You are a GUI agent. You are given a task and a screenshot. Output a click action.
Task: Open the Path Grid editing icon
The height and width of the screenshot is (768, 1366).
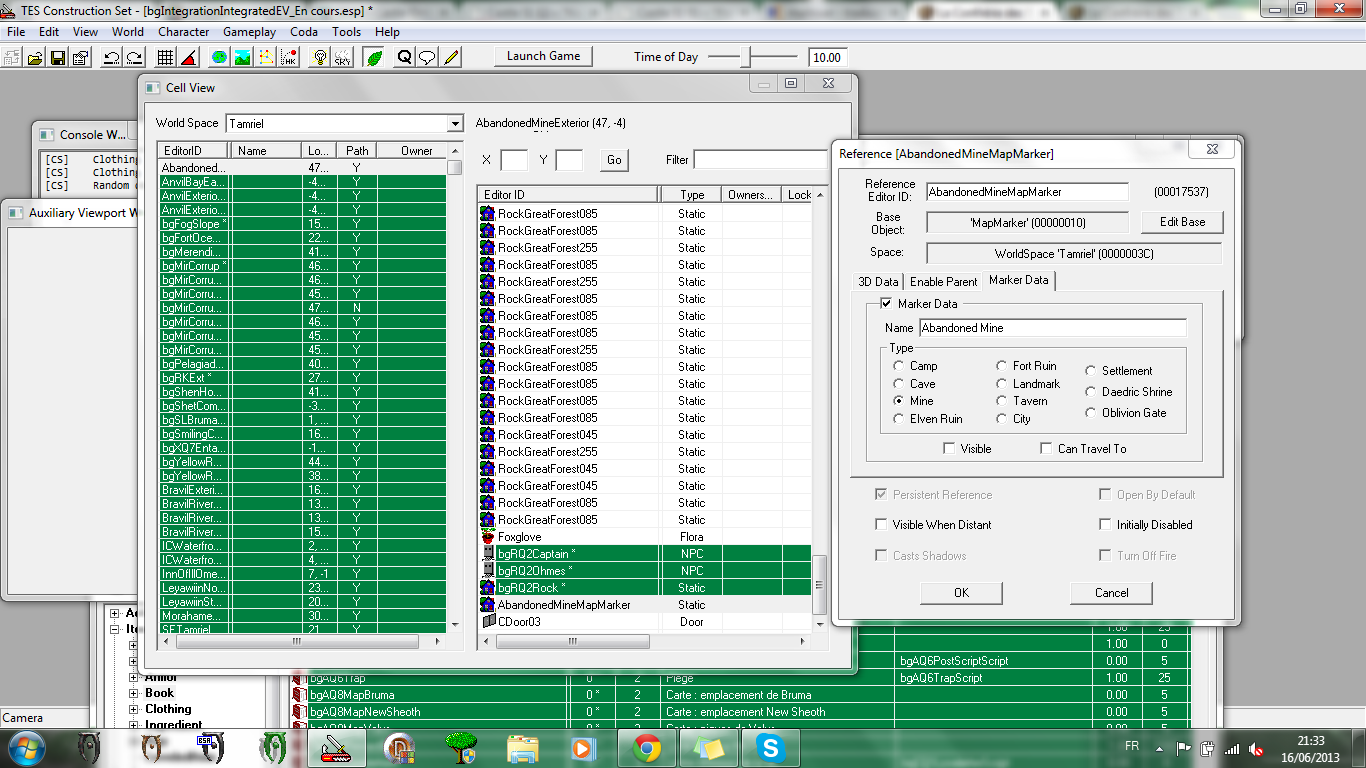point(265,57)
